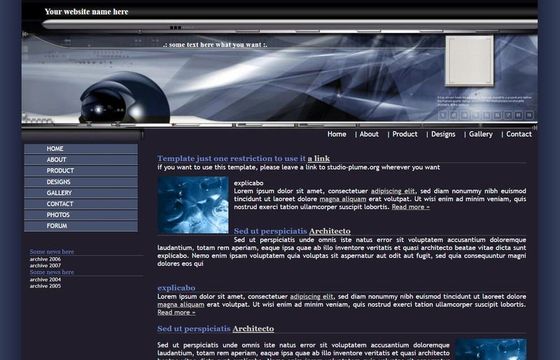
Task: Click 'Read more' link beside the blue image
Action: [411, 207]
